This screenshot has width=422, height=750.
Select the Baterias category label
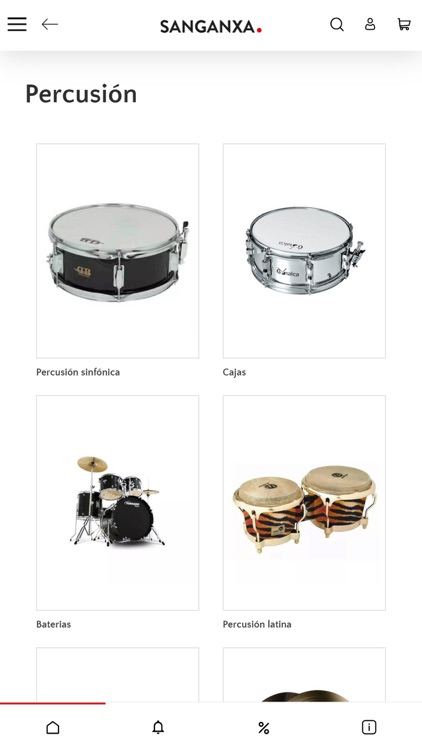pyautogui.click(x=54, y=624)
